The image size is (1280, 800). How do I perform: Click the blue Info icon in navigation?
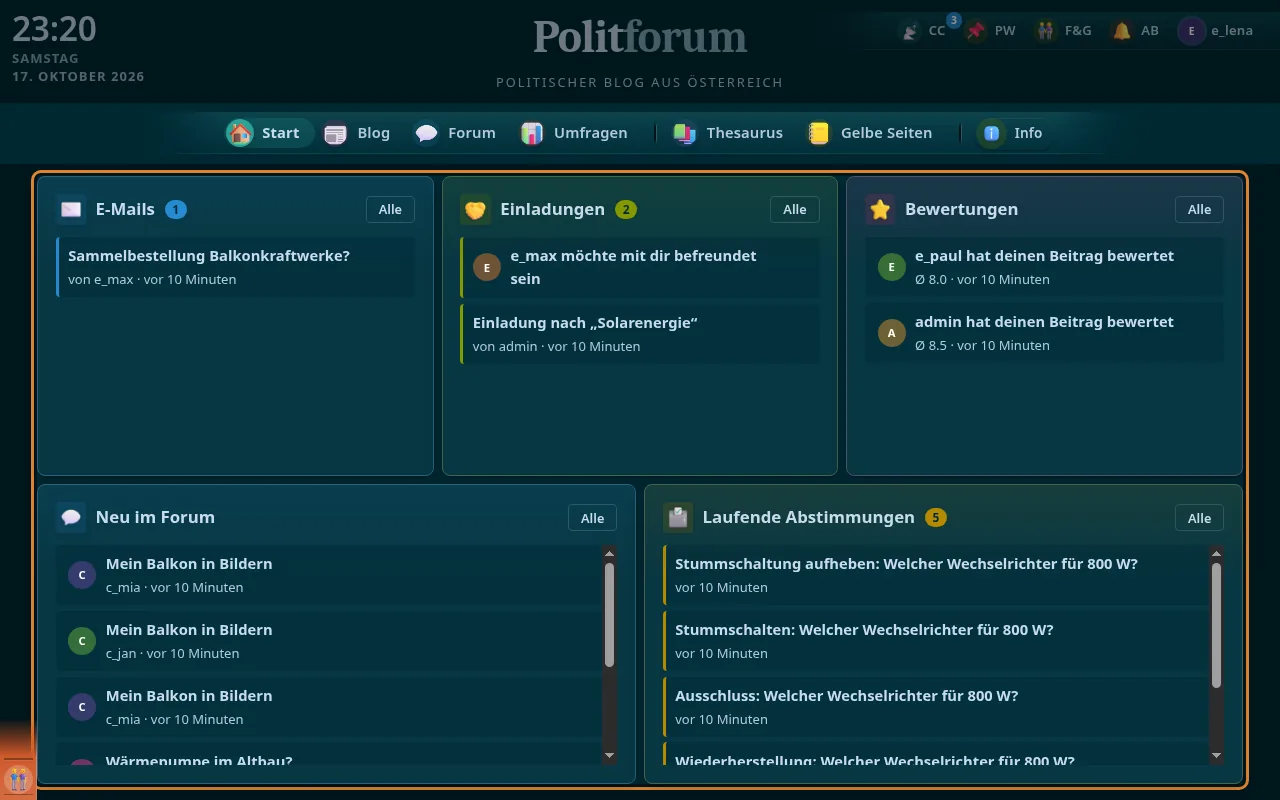(992, 133)
